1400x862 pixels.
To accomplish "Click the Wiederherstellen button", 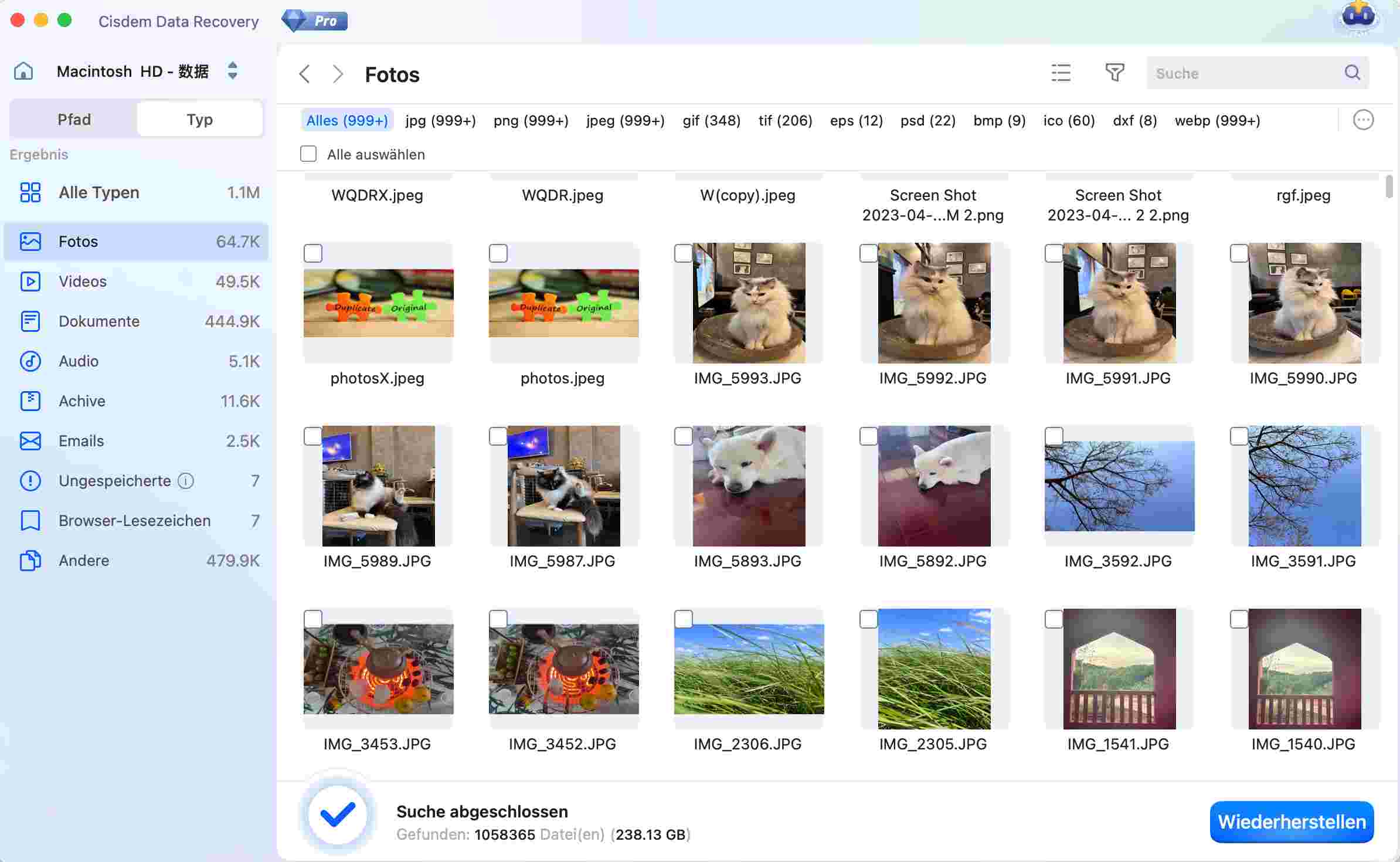I will (1292, 822).
